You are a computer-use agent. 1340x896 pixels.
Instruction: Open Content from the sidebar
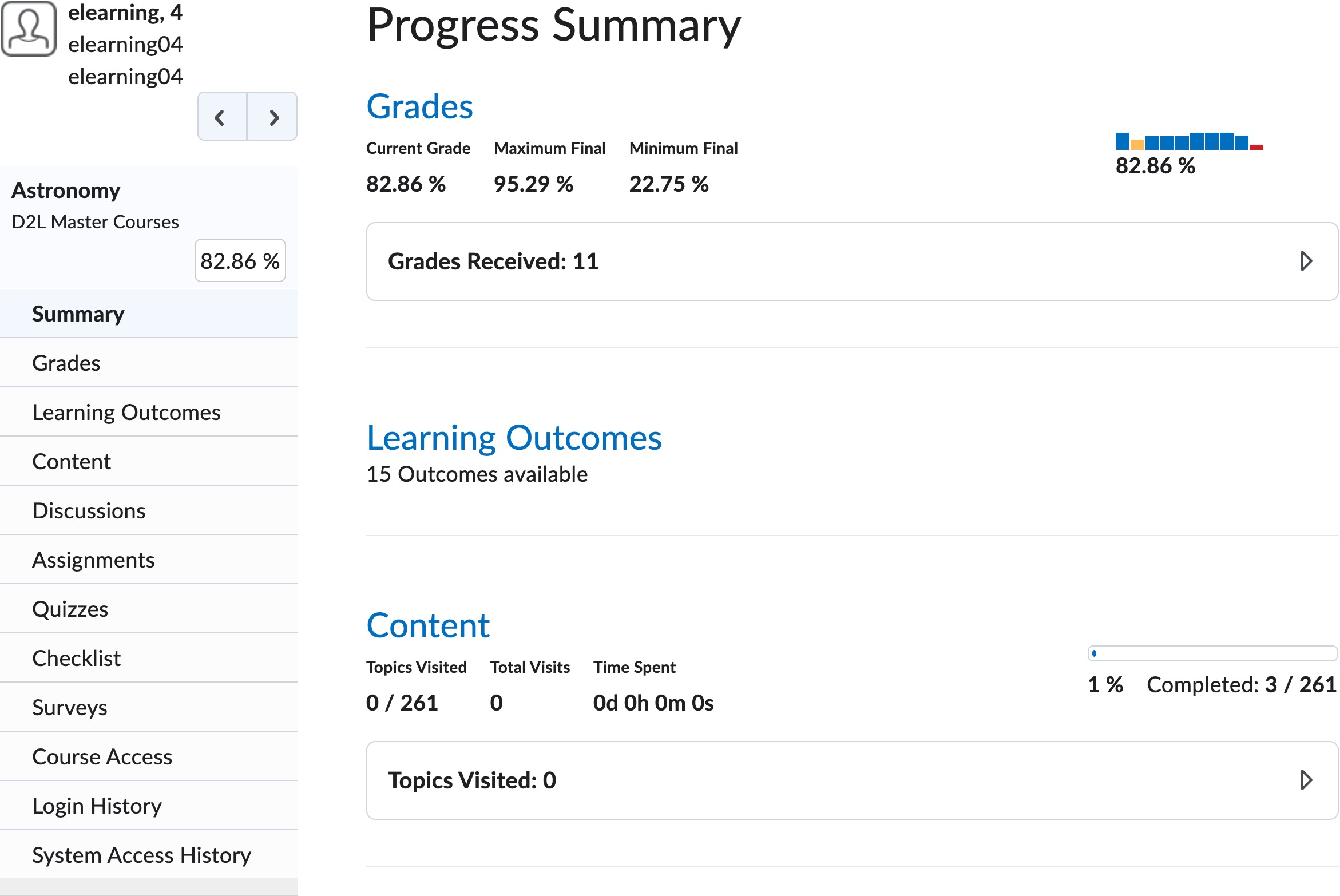(72, 461)
